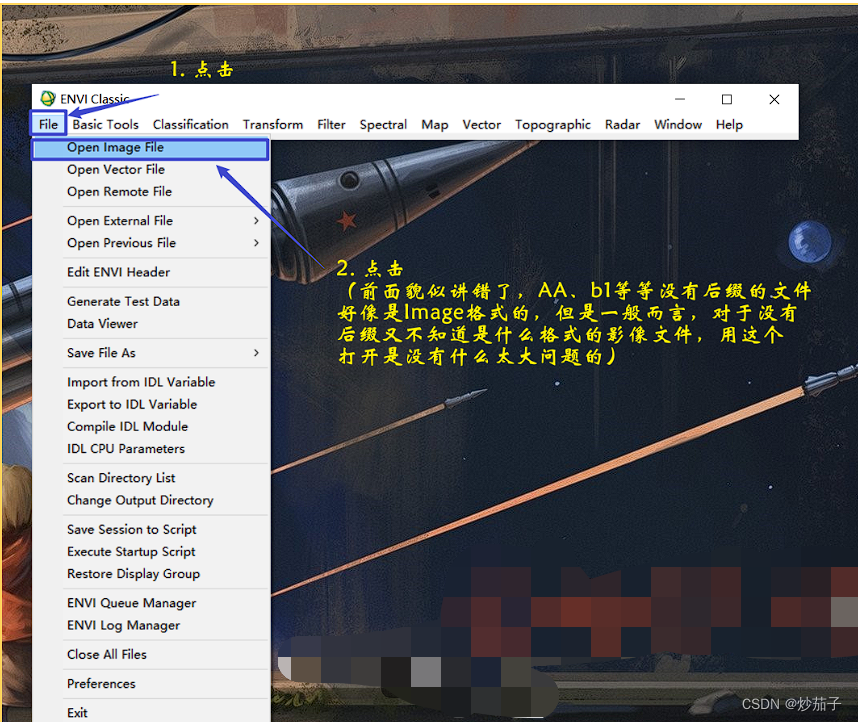Expand Open External File submenu

pos(150,221)
